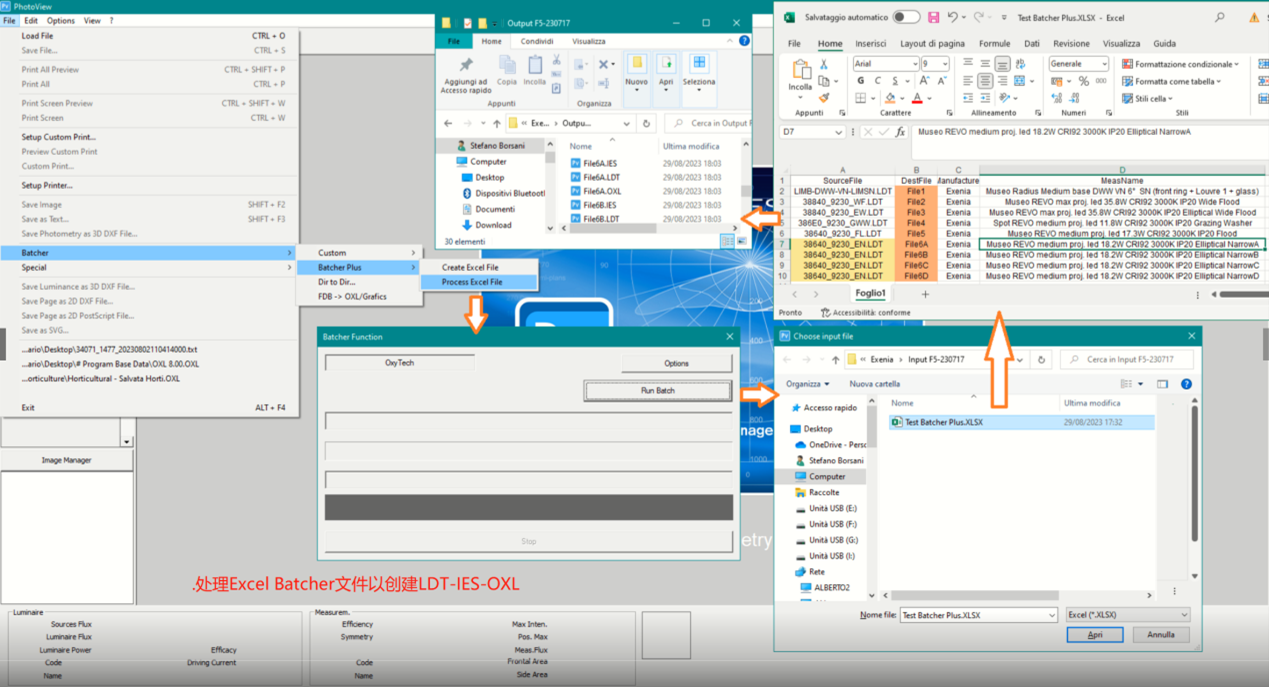Open the Excel (*.XLSX) file type dropdown
The height and width of the screenshot is (687, 1269).
(x=1184, y=615)
